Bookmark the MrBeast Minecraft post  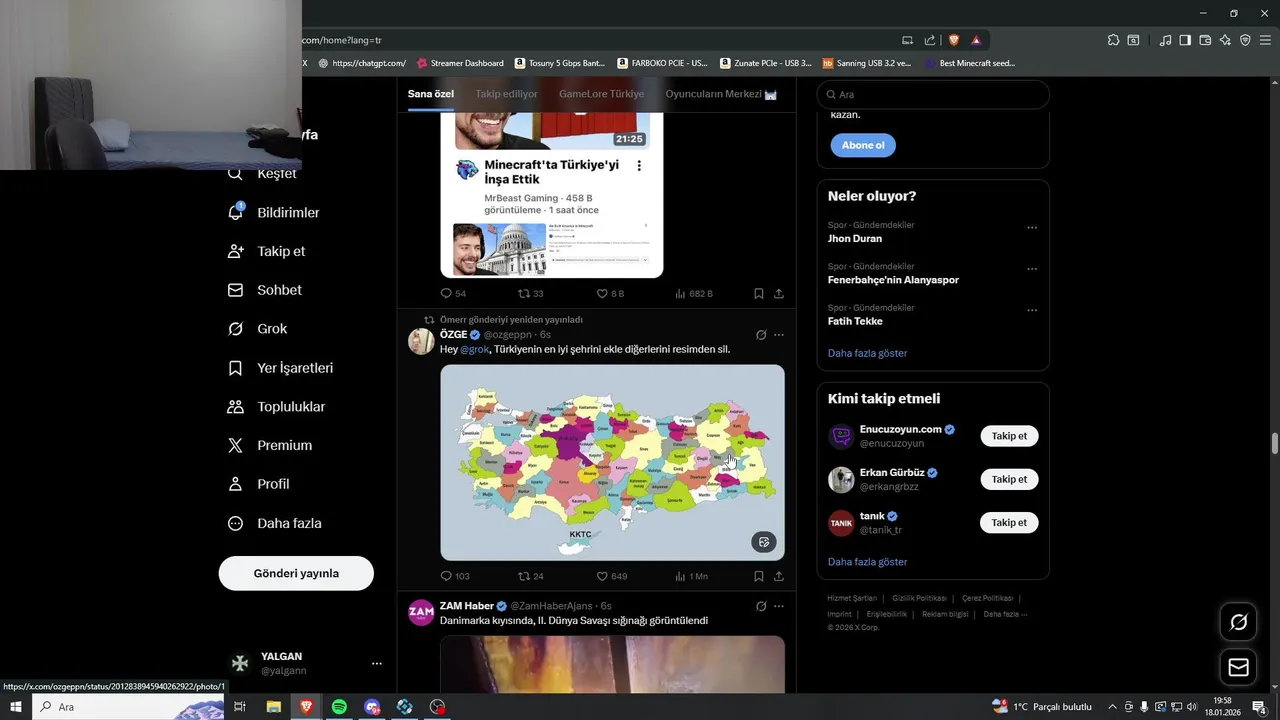[758, 294]
